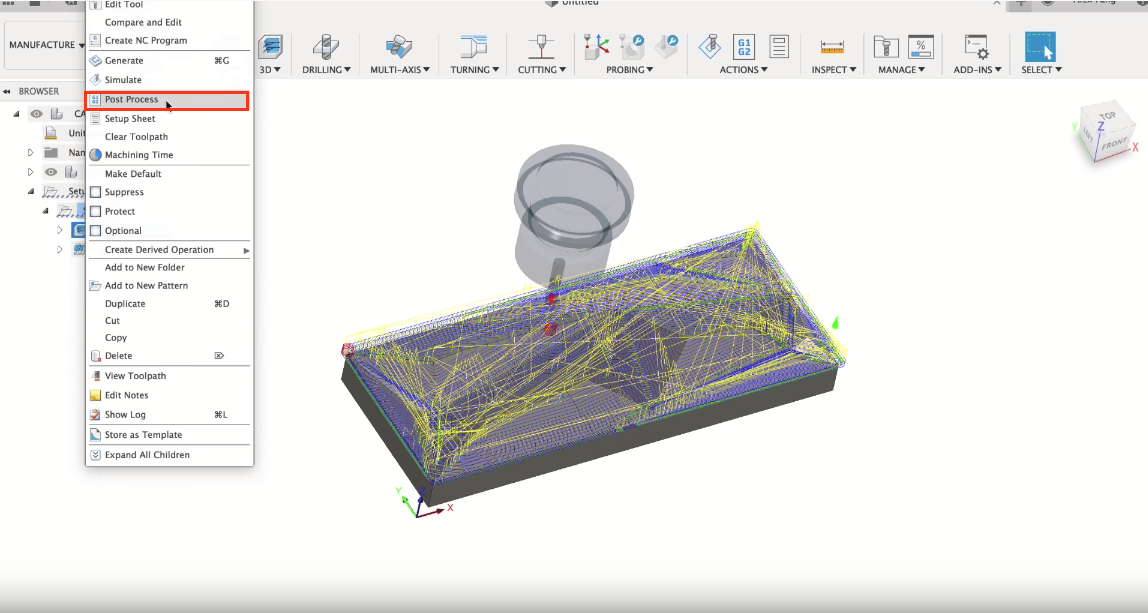Screen dimensions: 1148x613
Task: Expand the Named Views tree node
Action: coord(31,152)
